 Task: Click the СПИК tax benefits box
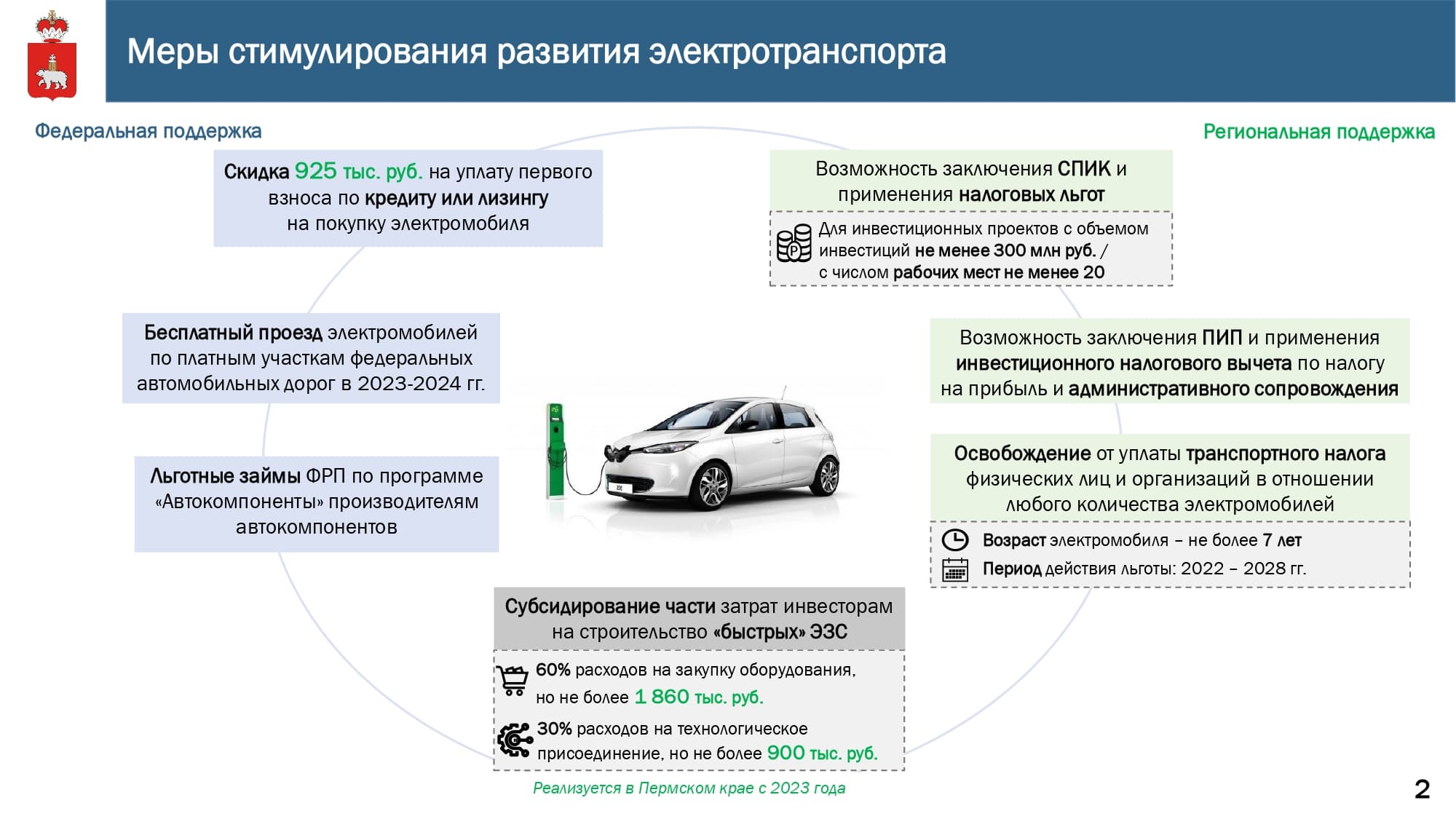point(970,181)
